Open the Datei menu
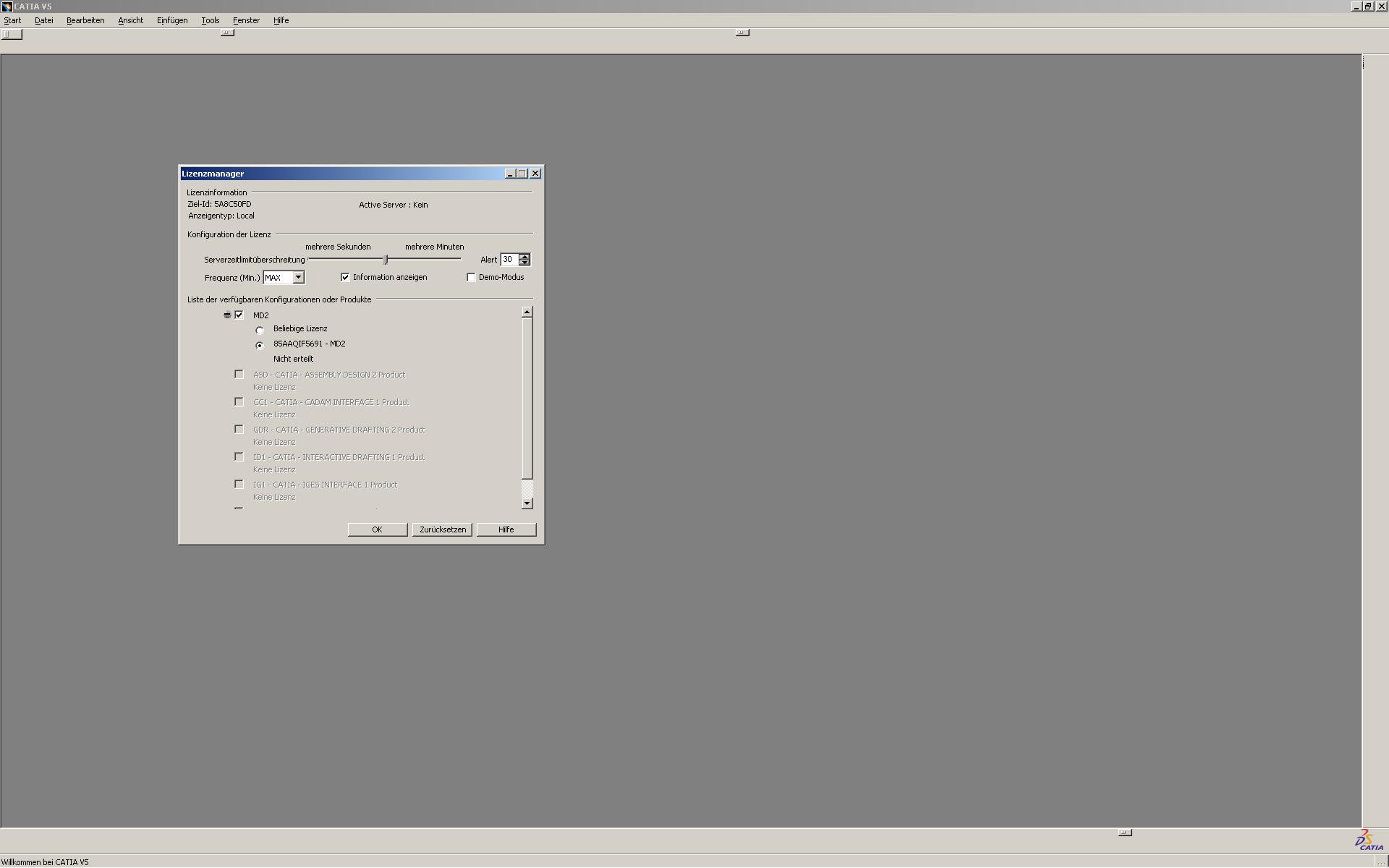 (44, 20)
